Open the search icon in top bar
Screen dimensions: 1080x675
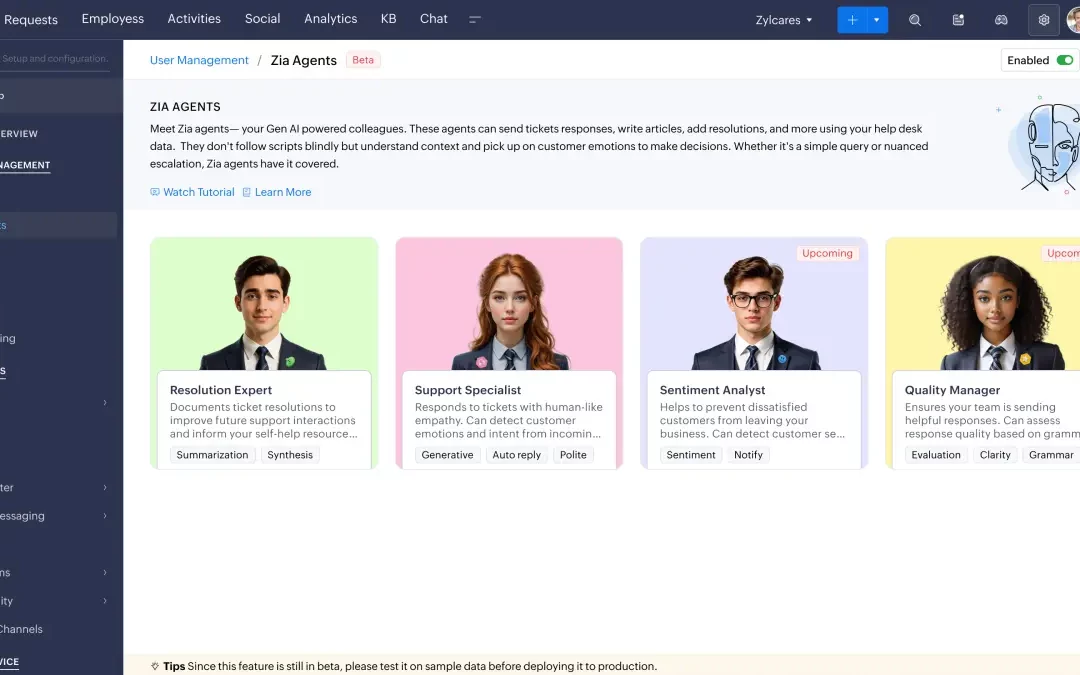pyautogui.click(x=915, y=20)
